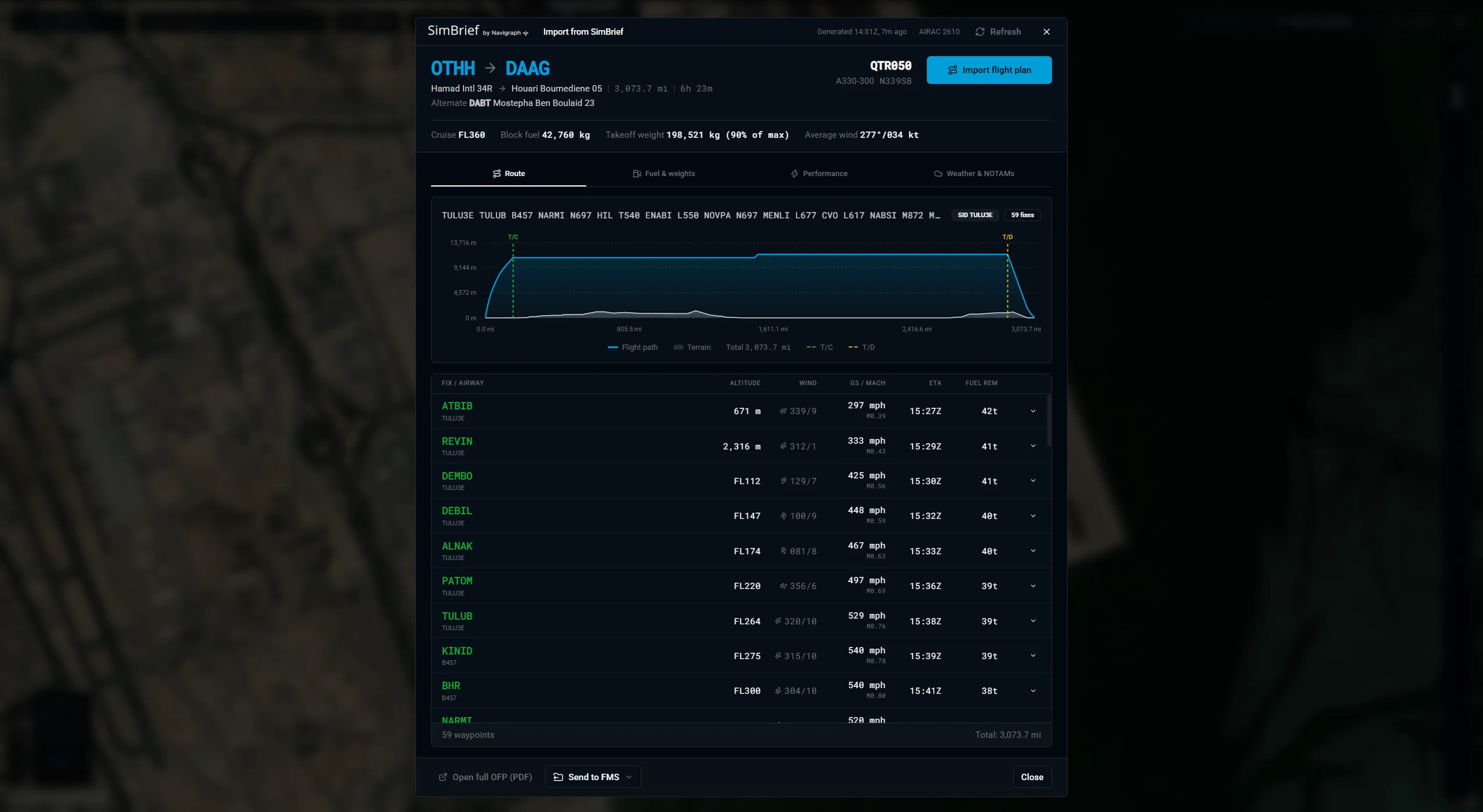Click the 59 fixes badge
The image size is (1483, 812).
coord(1022,215)
